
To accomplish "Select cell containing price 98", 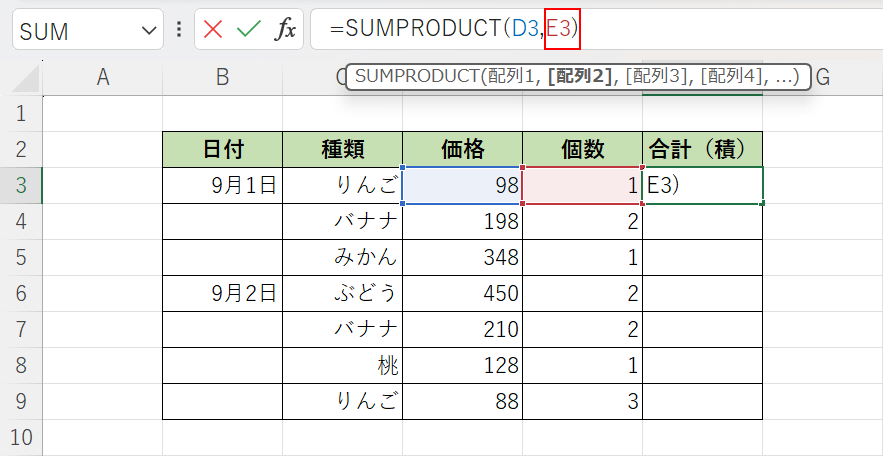I will click(462, 186).
